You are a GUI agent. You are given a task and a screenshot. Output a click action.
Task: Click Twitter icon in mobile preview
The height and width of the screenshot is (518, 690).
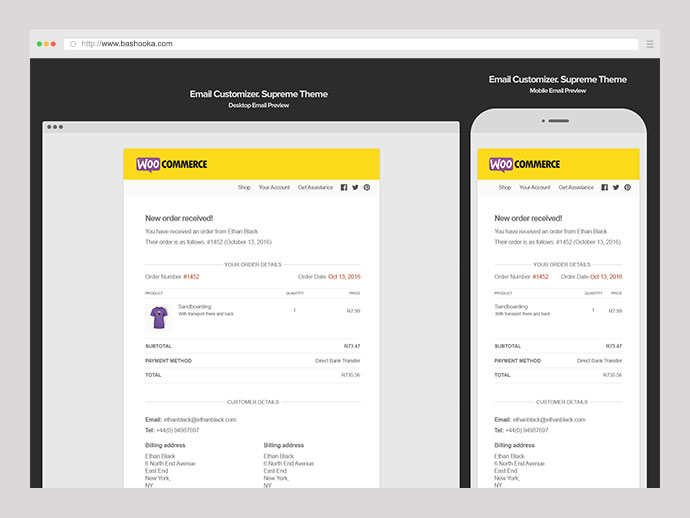[616, 187]
